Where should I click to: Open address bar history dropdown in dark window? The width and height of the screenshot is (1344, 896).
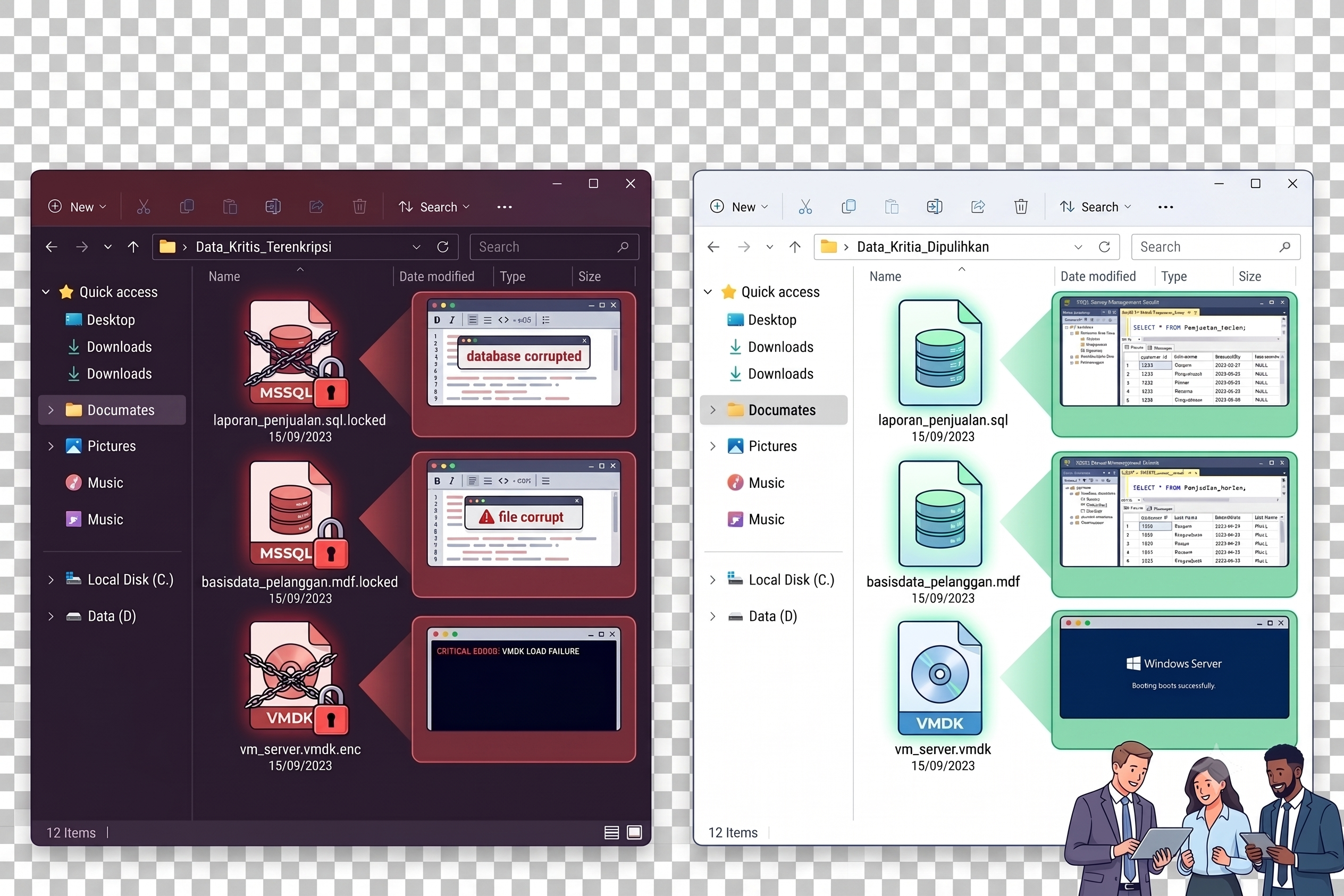(x=416, y=247)
